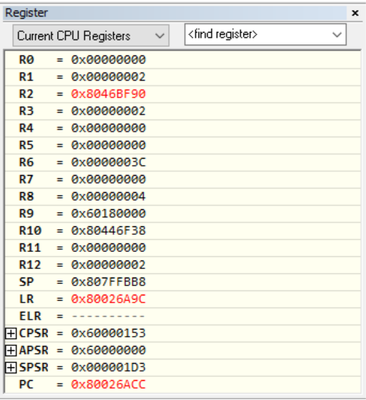Select the SP value 0x807FFBB8
This screenshot has width=366, height=400.
point(108,282)
